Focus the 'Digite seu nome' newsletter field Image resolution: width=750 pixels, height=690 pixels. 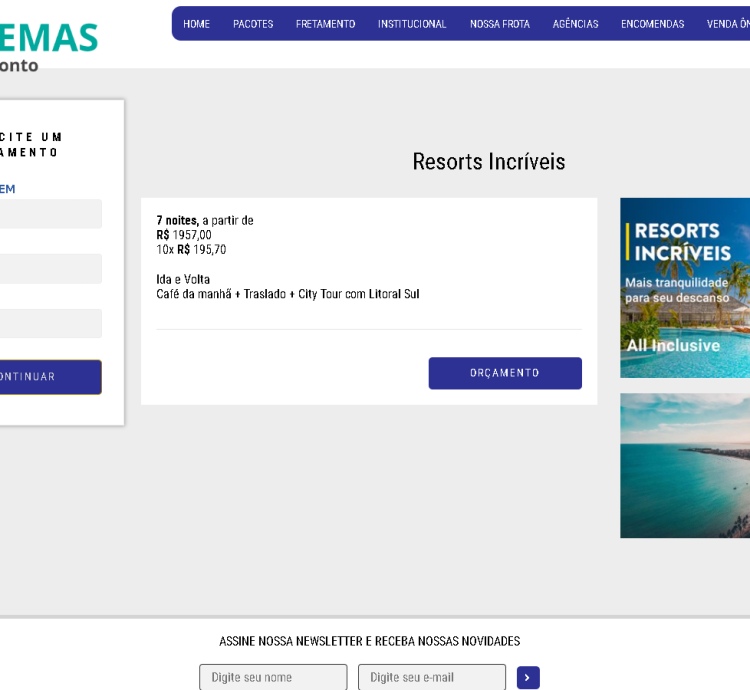[273, 677]
